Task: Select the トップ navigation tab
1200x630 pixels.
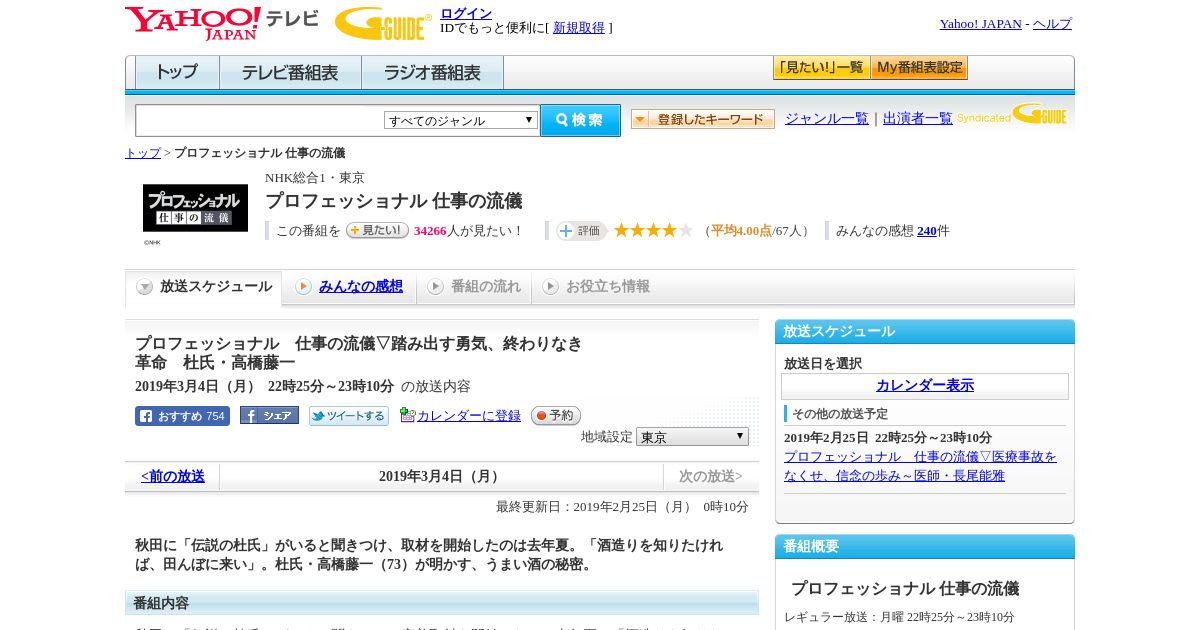Action: pos(177,73)
